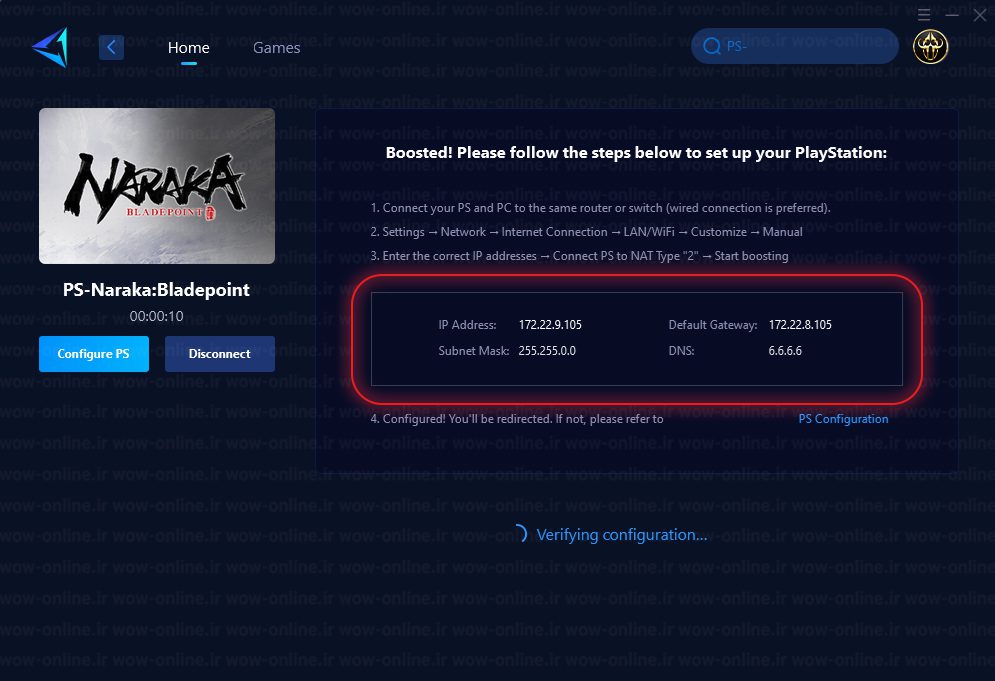This screenshot has width=995, height=681.
Task: Switch to the Games tab
Action: [276, 48]
